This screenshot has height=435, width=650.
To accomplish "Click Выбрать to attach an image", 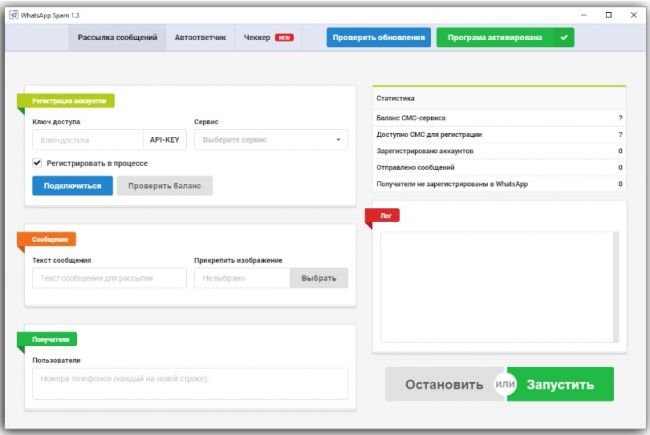I will [x=319, y=278].
